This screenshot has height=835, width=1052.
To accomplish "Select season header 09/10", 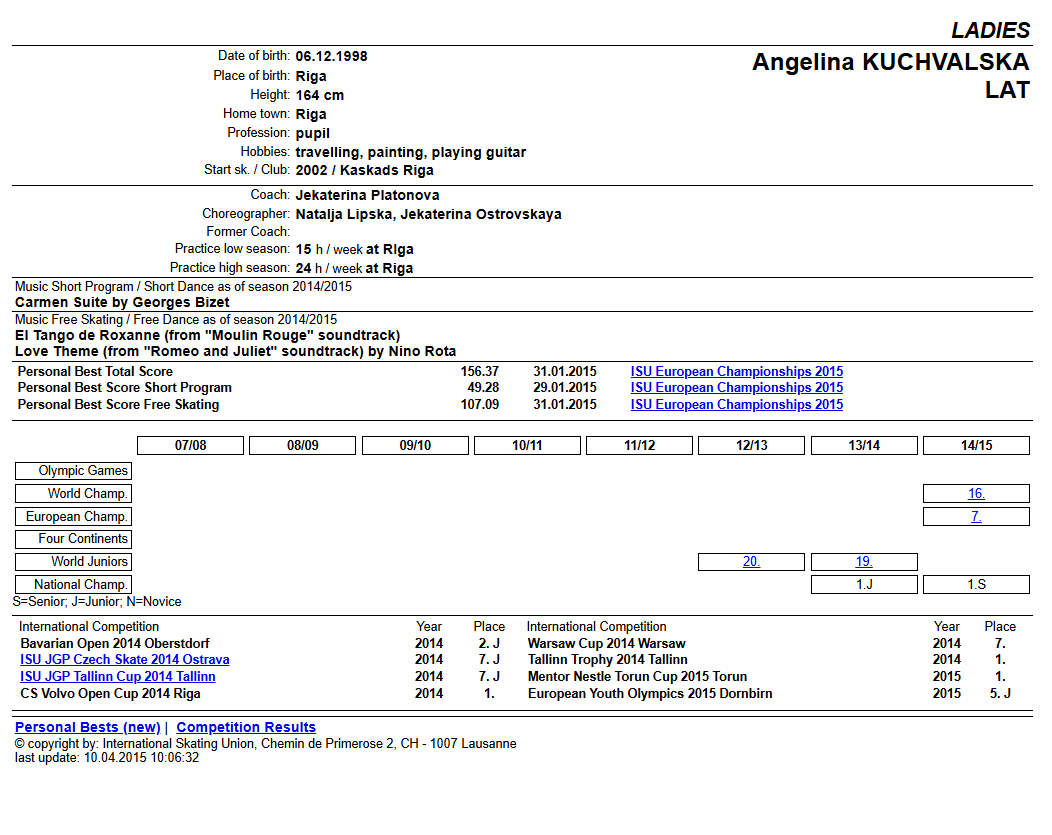I will pyautogui.click(x=415, y=445).
